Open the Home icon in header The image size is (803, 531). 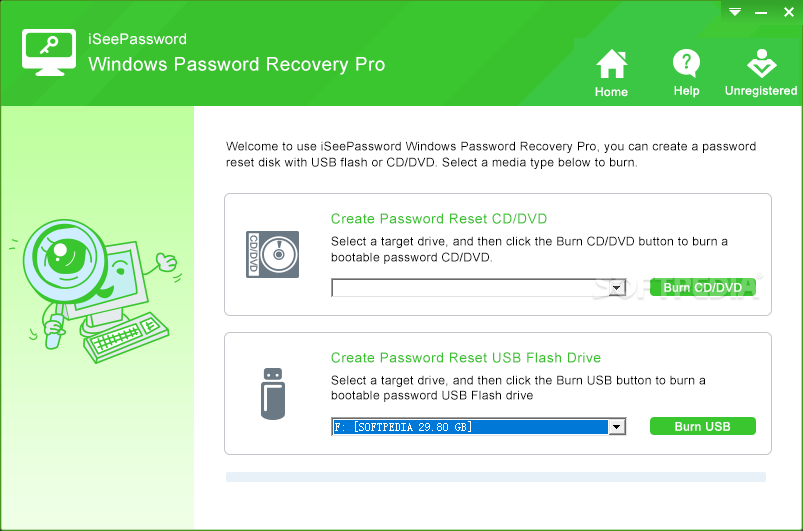tap(611, 64)
